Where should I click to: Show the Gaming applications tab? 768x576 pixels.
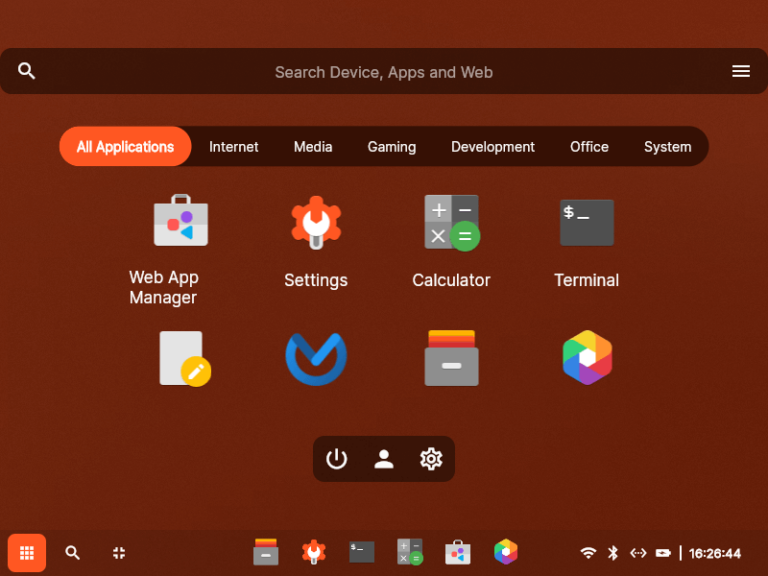point(391,147)
